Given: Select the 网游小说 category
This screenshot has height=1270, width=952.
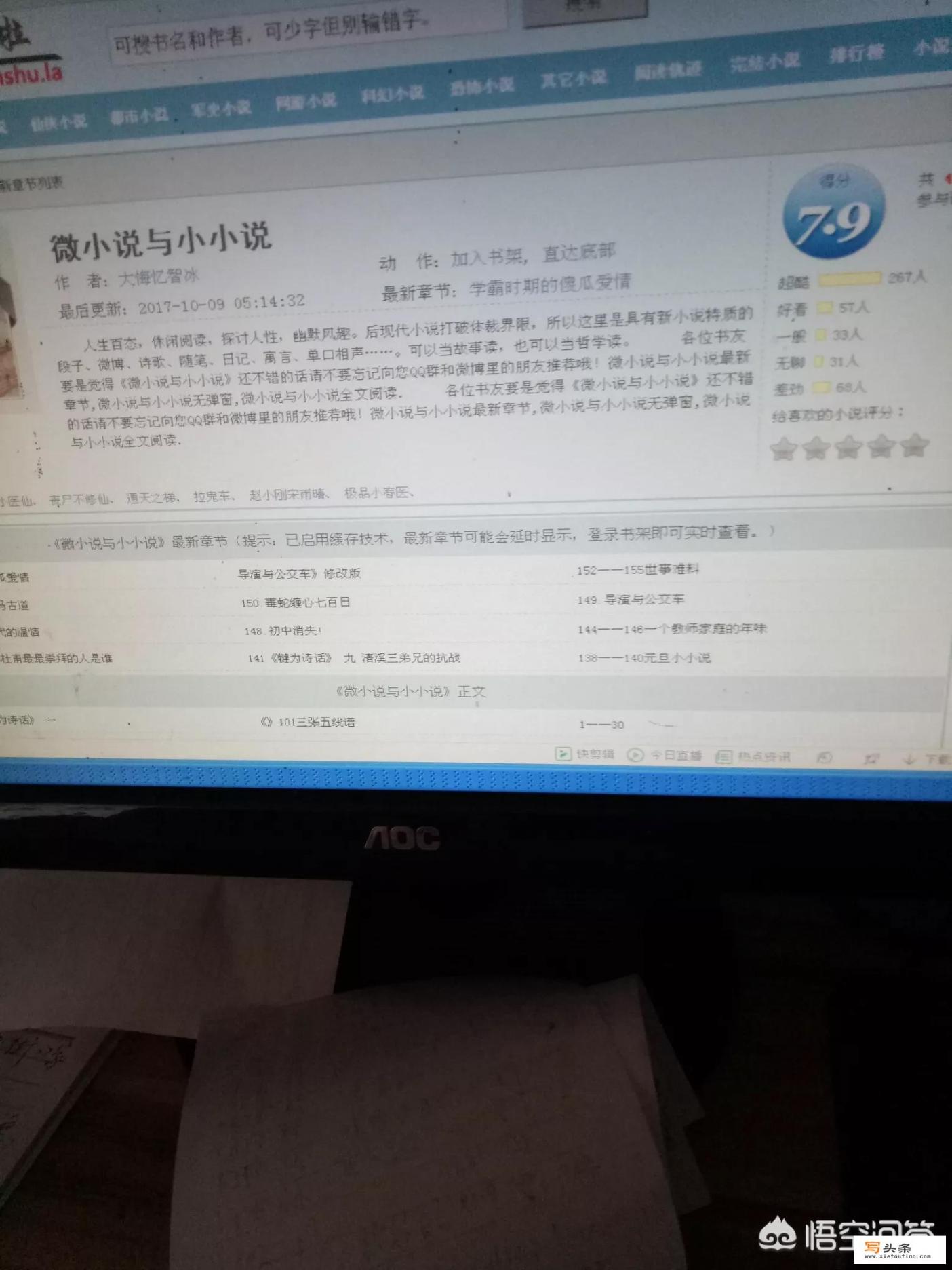Looking at the screenshot, I should pos(305,102).
